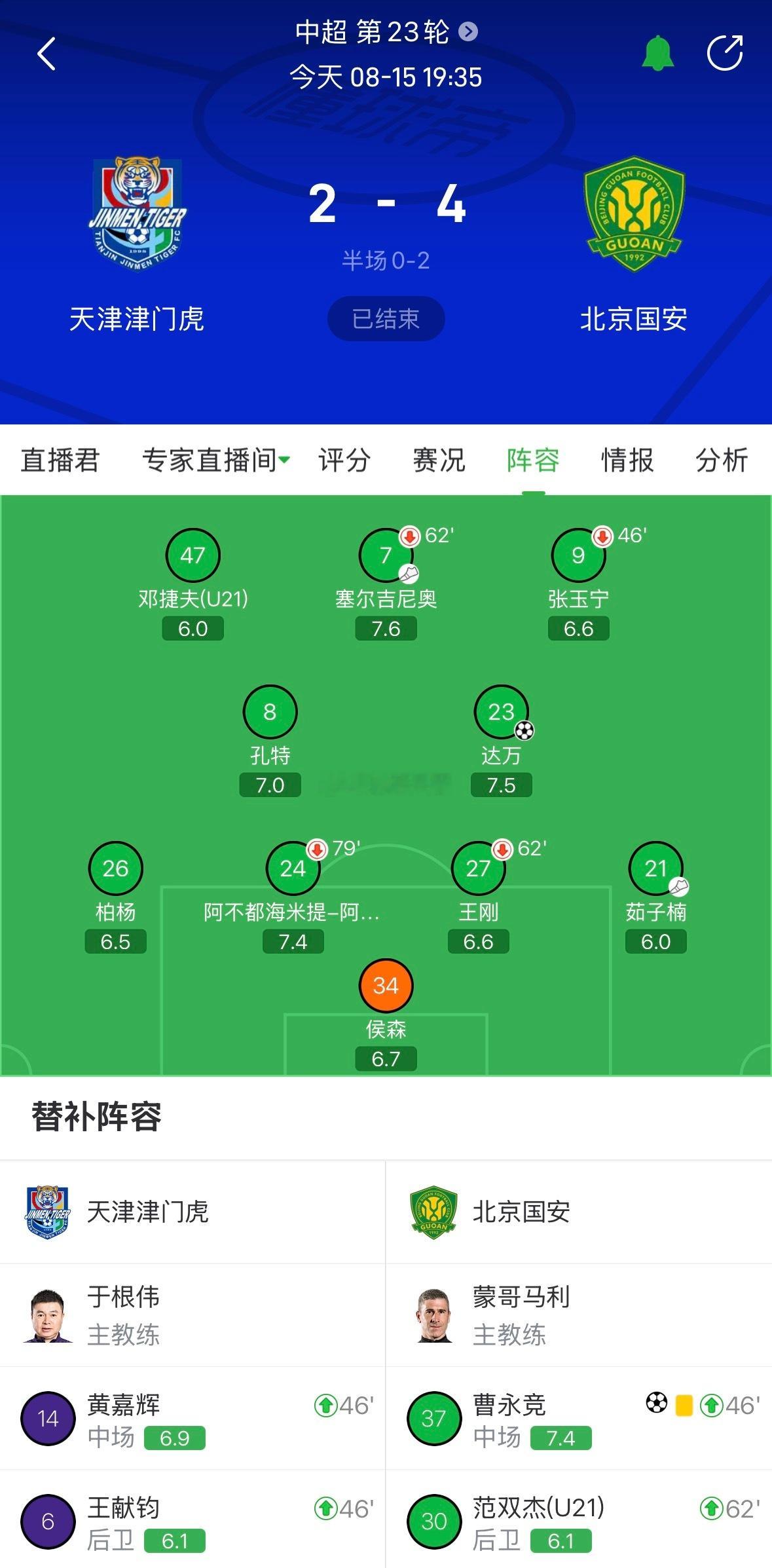Open substitute 曹永竞 number 37

pos(434,1419)
